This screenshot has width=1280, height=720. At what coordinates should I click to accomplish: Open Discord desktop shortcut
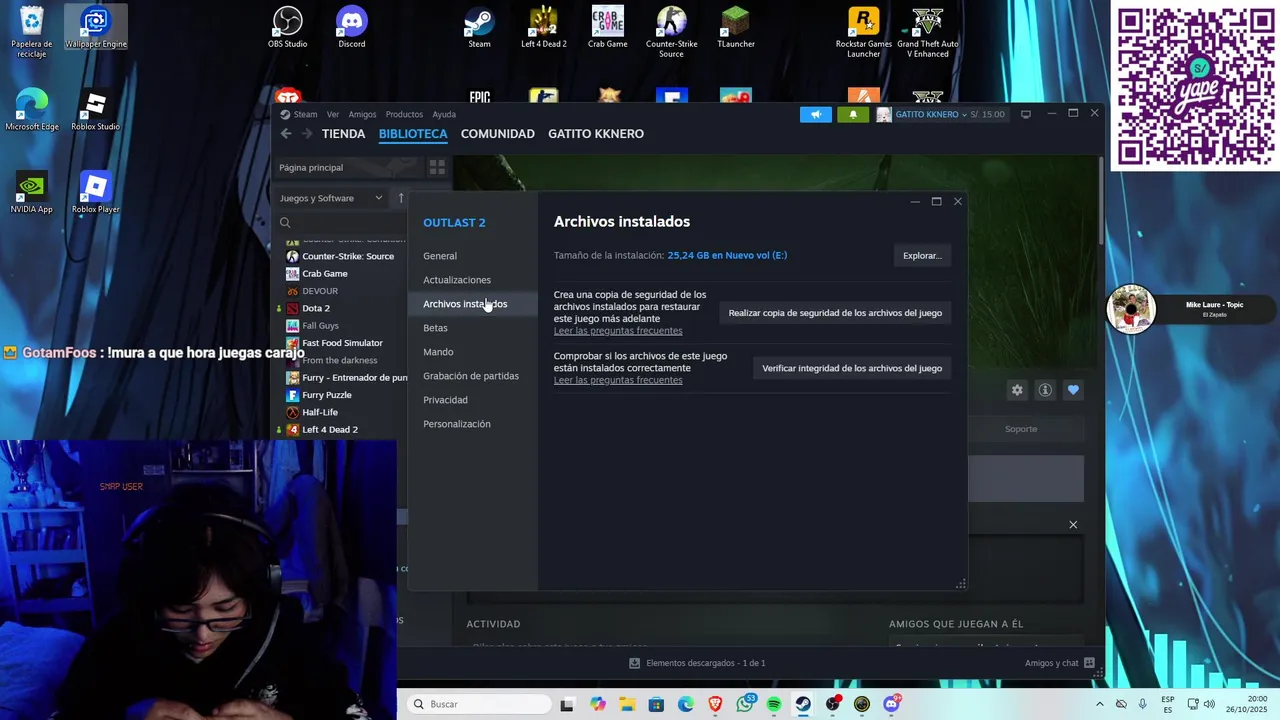[352, 27]
